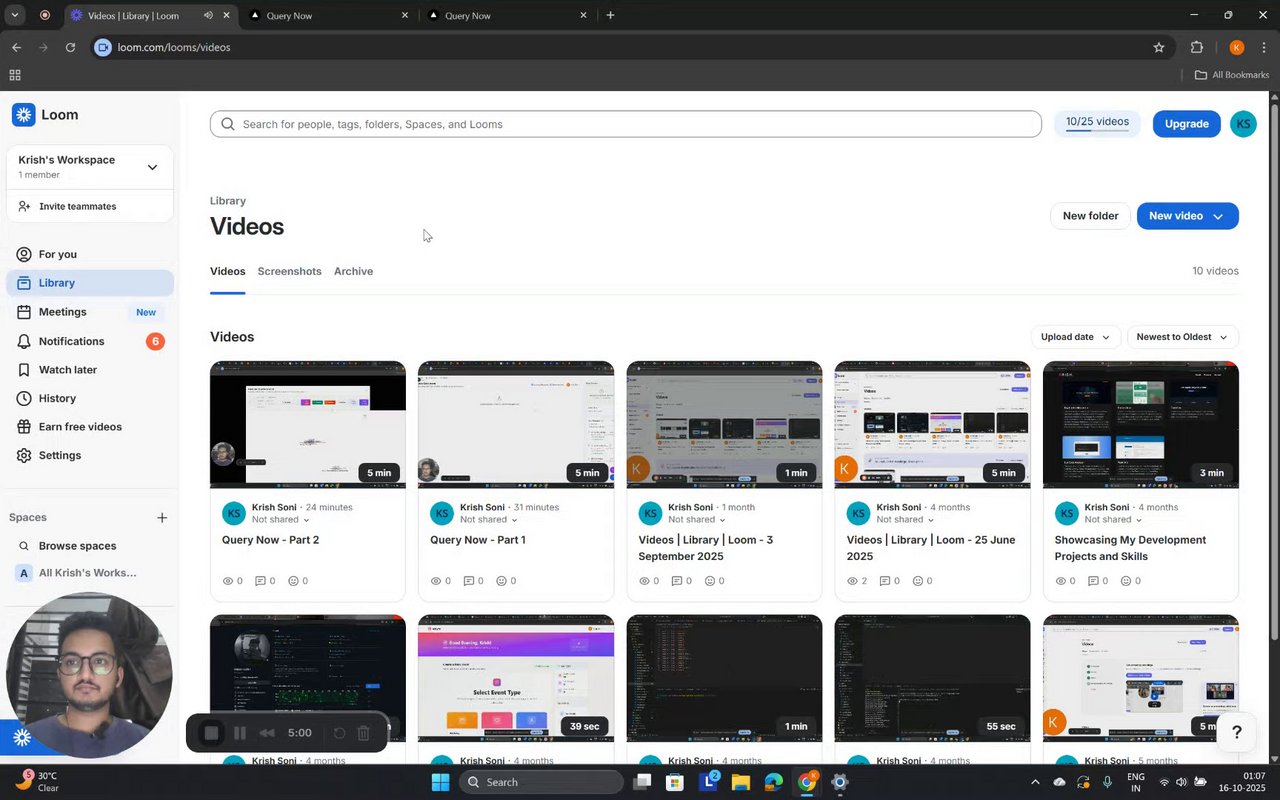Image resolution: width=1280 pixels, height=800 pixels.
Task: Open the Chrome profile avatar
Action: coord(1236,47)
